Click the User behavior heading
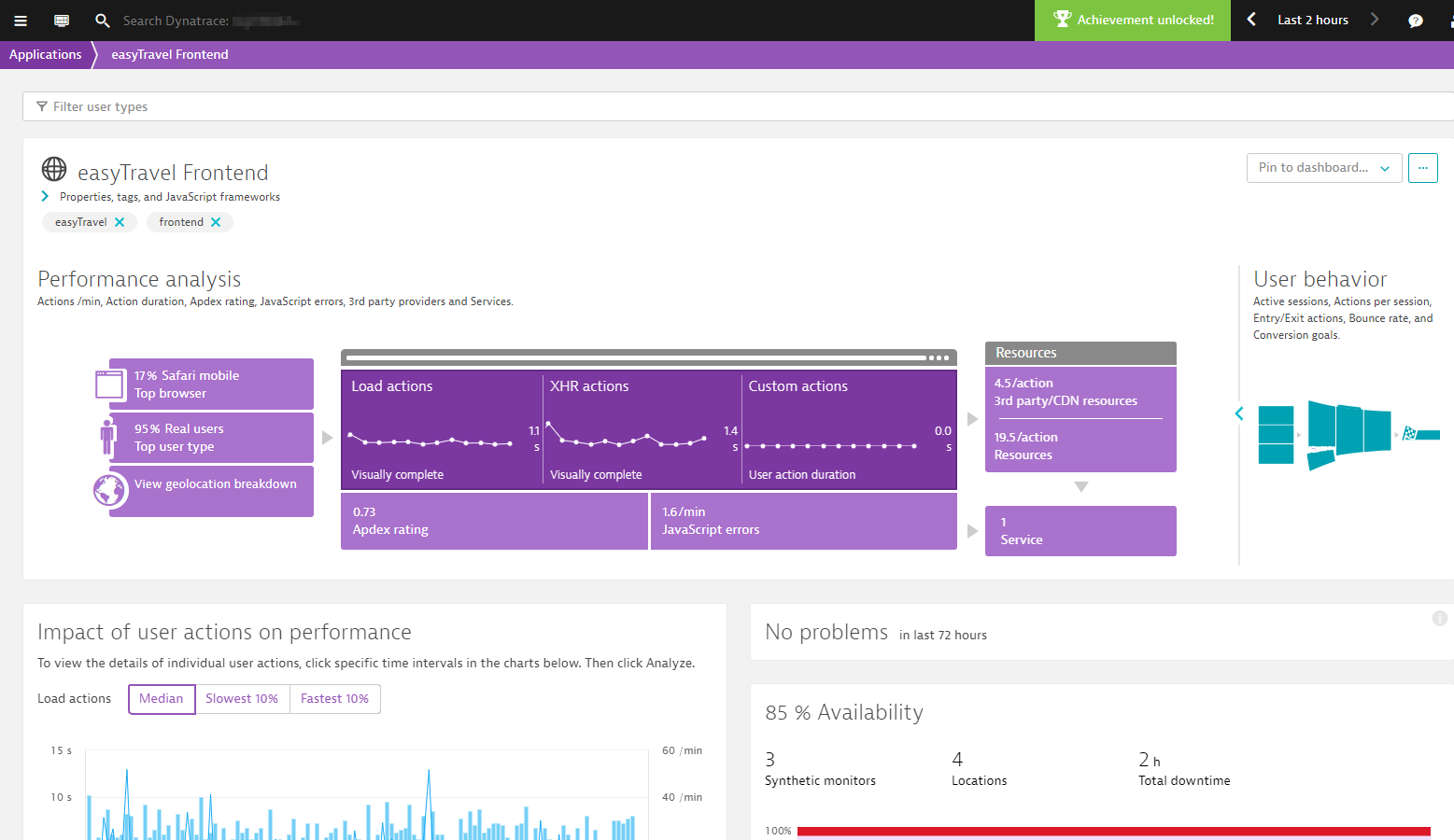The width and height of the screenshot is (1454, 840). pyautogui.click(x=1320, y=279)
